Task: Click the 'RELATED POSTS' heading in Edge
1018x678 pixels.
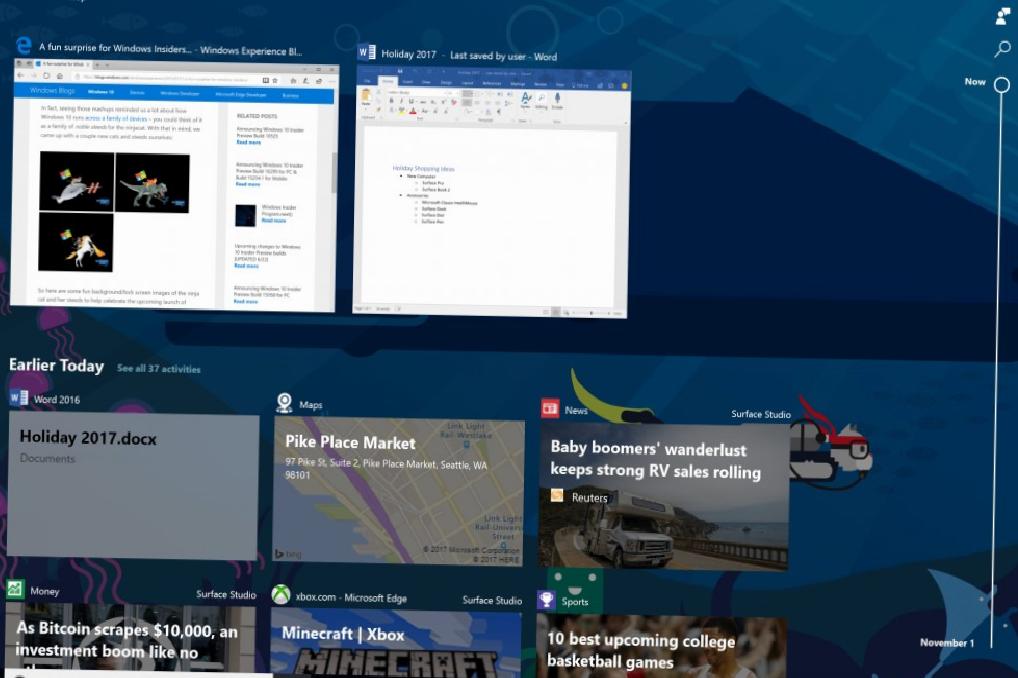Action: pos(257,116)
